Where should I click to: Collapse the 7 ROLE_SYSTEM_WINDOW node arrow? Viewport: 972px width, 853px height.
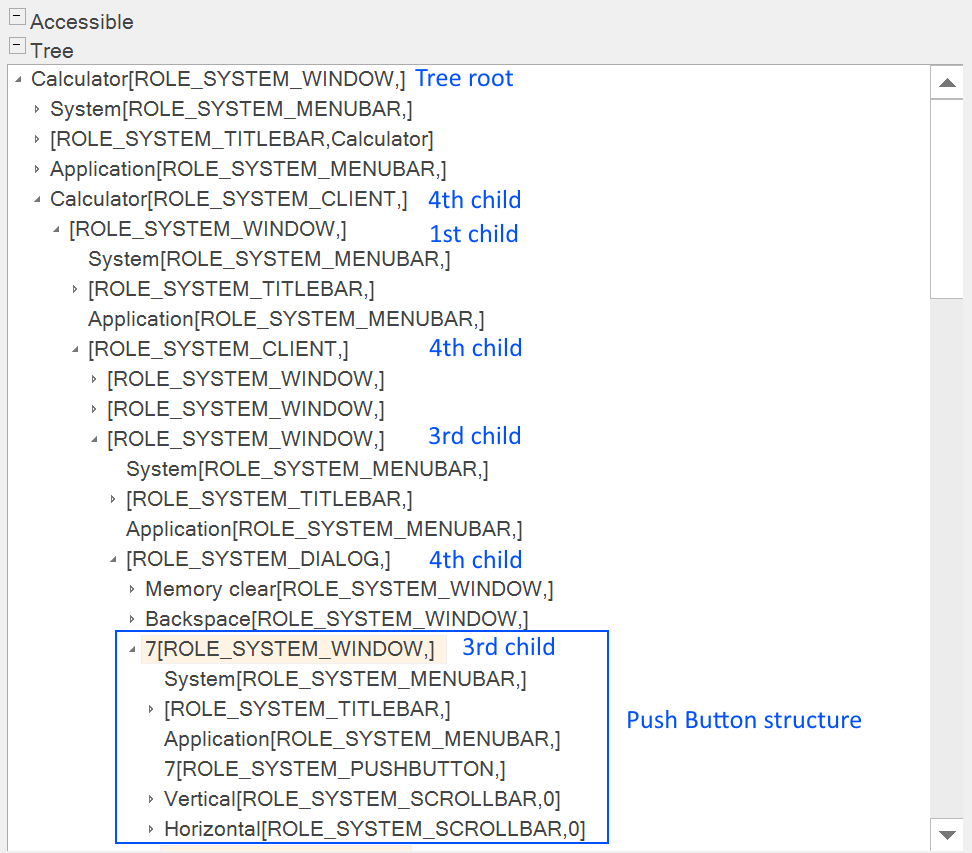click(132, 649)
